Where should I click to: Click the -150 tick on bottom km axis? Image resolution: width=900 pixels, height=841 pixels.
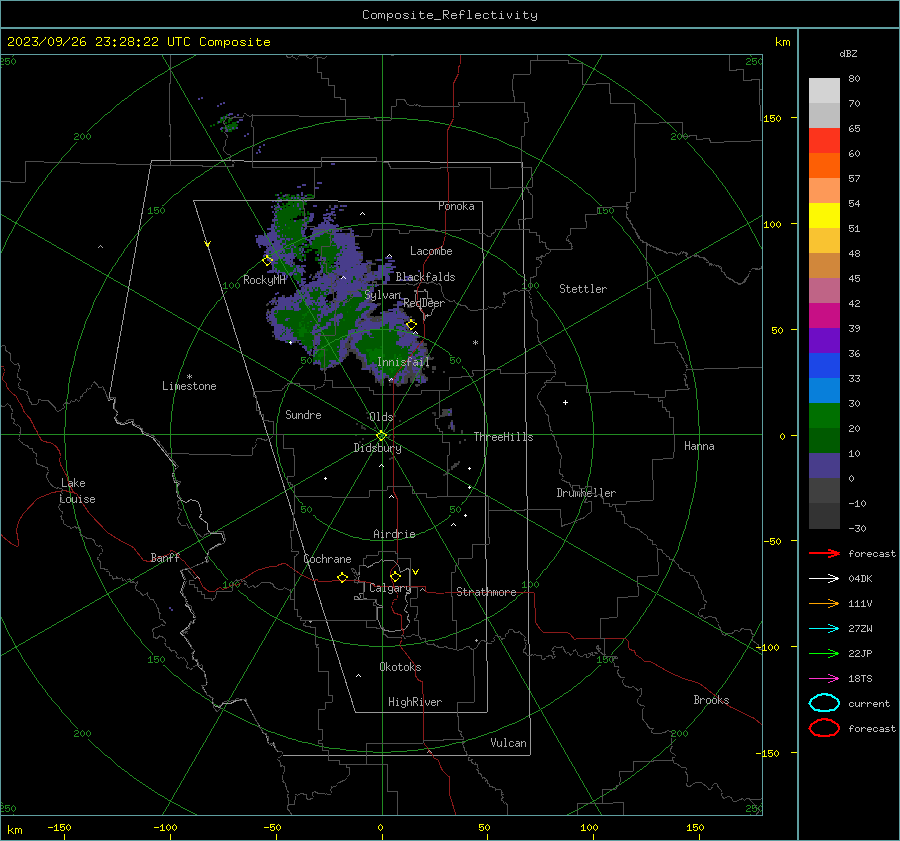click(59, 827)
